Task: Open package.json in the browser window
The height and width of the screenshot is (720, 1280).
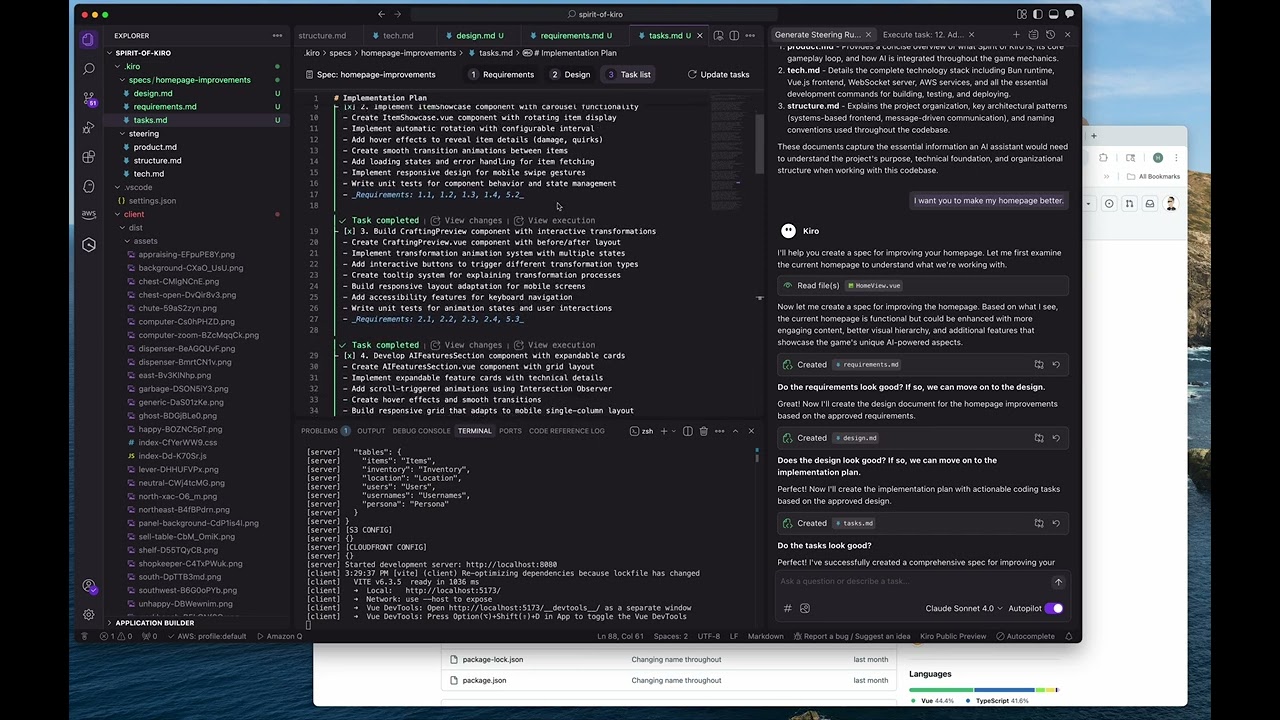Action: [x=484, y=681]
